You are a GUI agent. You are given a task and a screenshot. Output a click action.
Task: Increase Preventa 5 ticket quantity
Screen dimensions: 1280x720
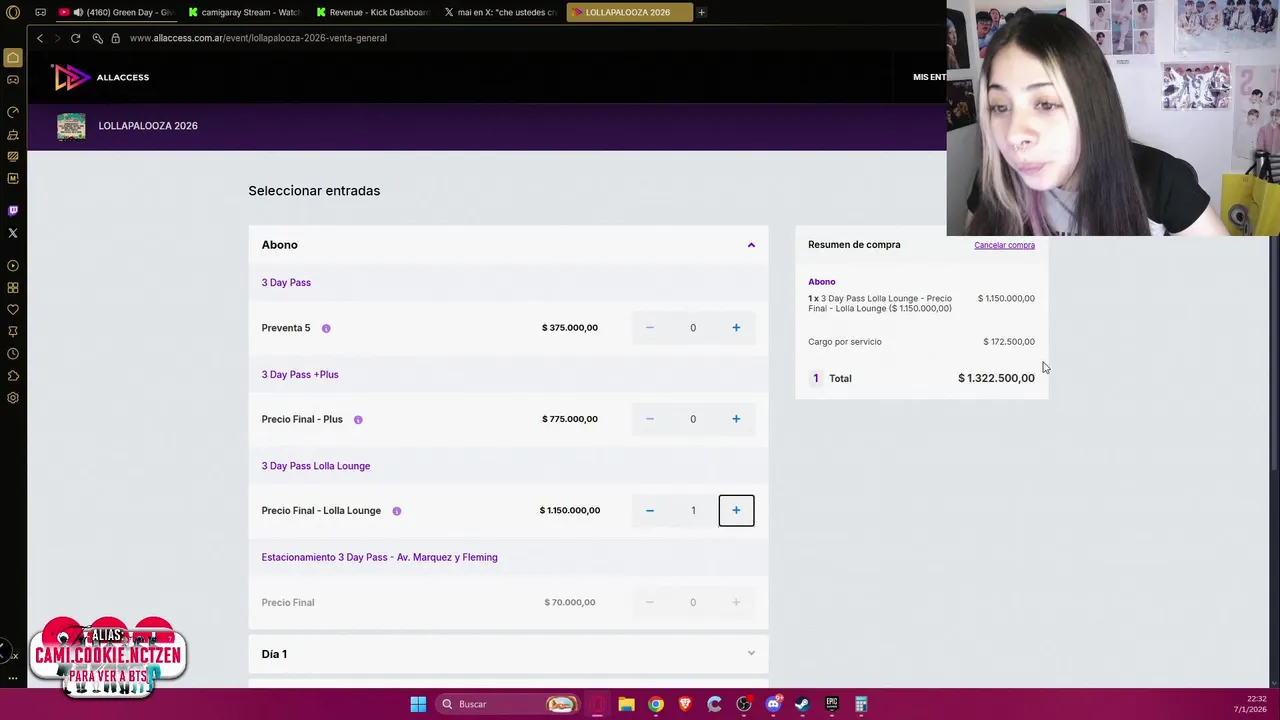pyautogui.click(x=736, y=328)
